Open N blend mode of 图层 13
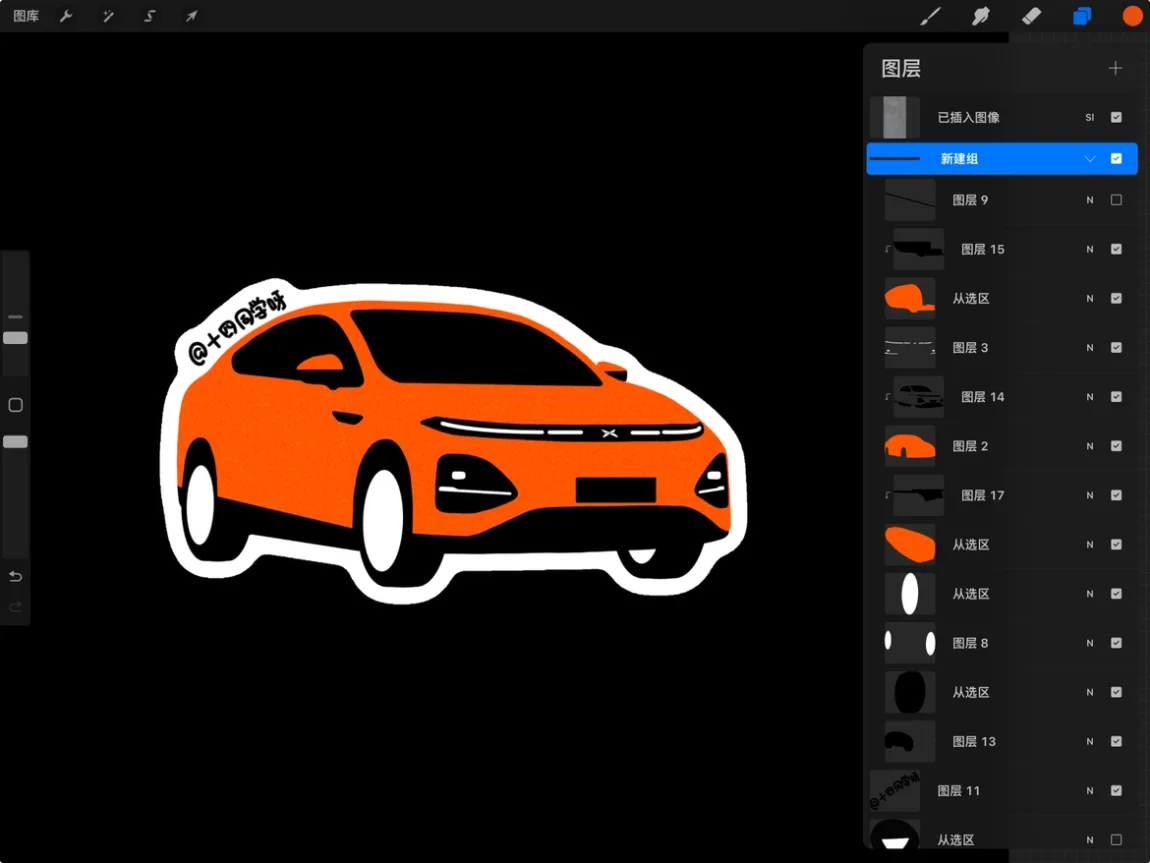Viewport: 1150px width, 863px height. 1090,741
